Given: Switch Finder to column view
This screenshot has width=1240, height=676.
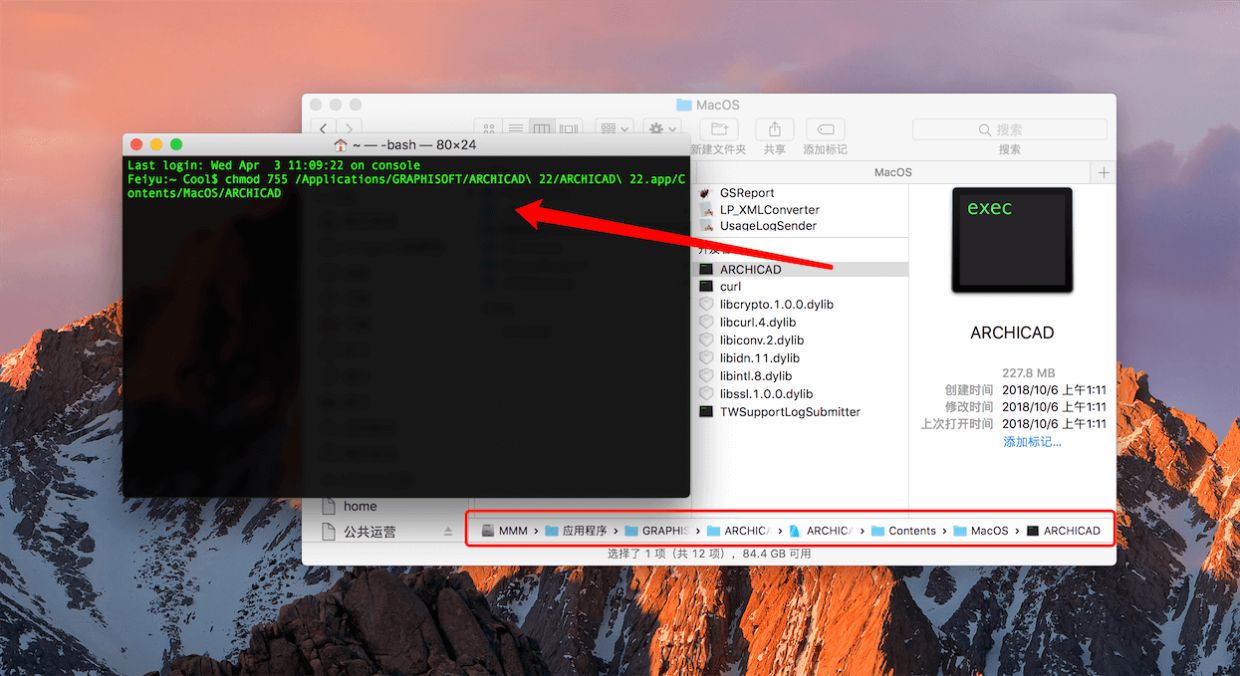Looking at the screenshot, I should [x=542, y=129].
